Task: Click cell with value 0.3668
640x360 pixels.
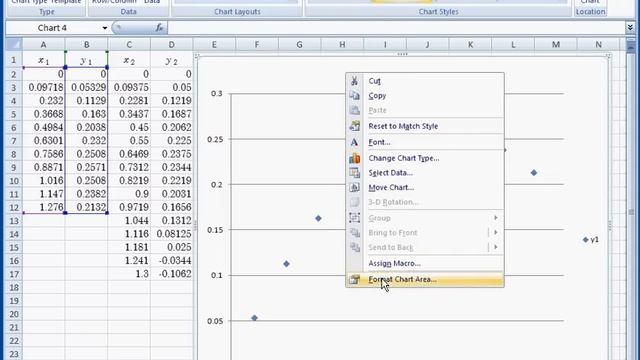Action: coord(43,114)
